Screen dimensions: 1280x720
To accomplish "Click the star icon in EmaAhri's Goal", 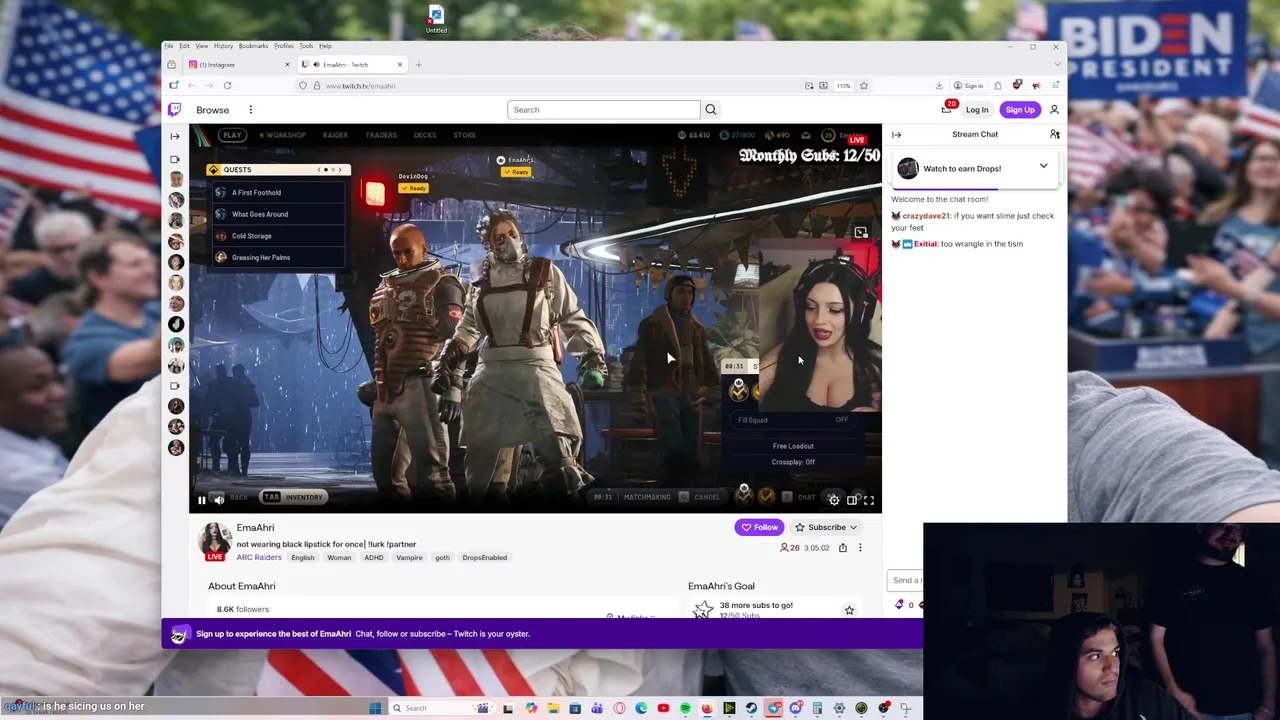I will pyautogui.click(x=849, y=610).
